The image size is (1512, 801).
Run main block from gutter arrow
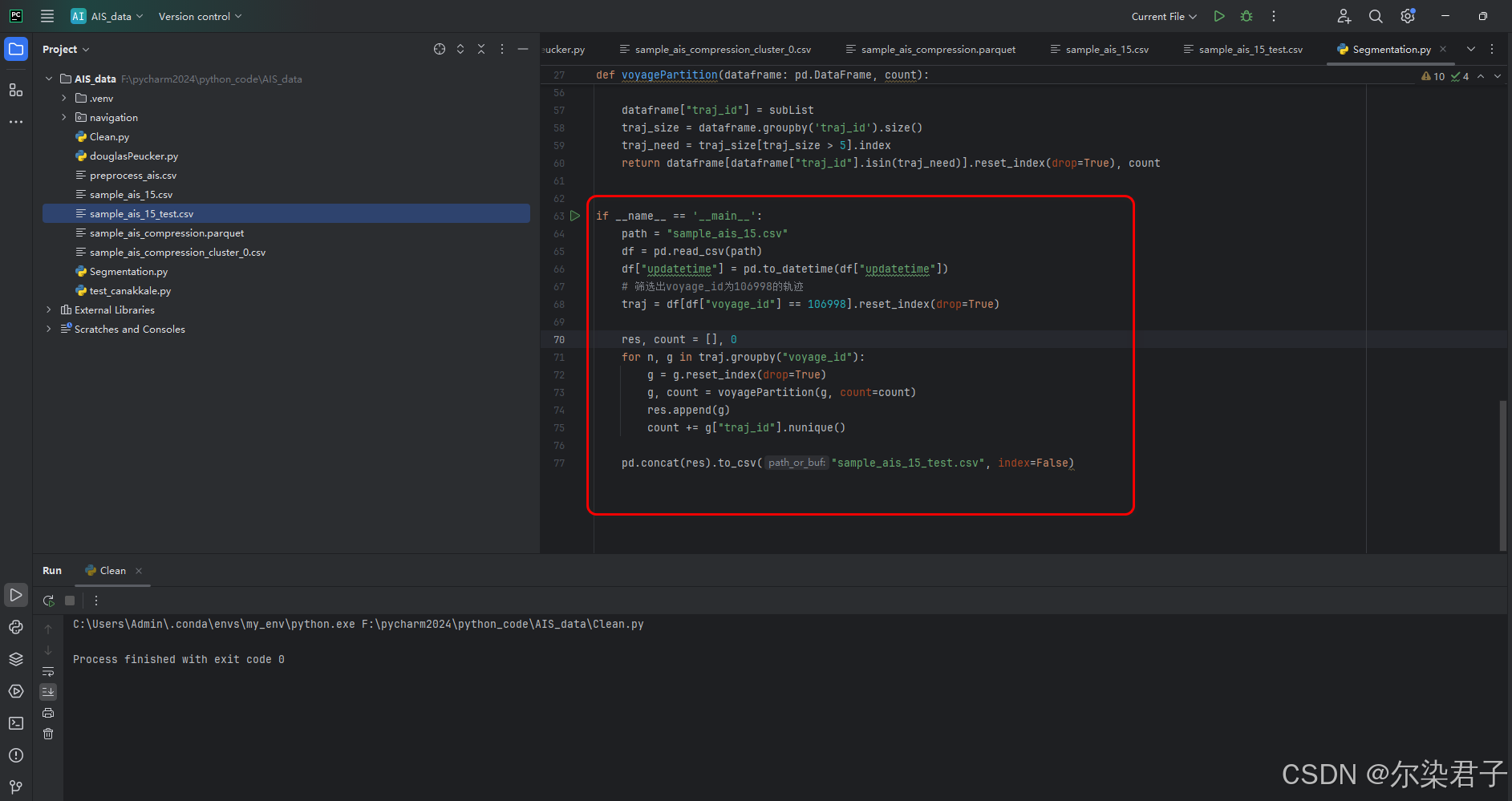[x=575, y=216]
